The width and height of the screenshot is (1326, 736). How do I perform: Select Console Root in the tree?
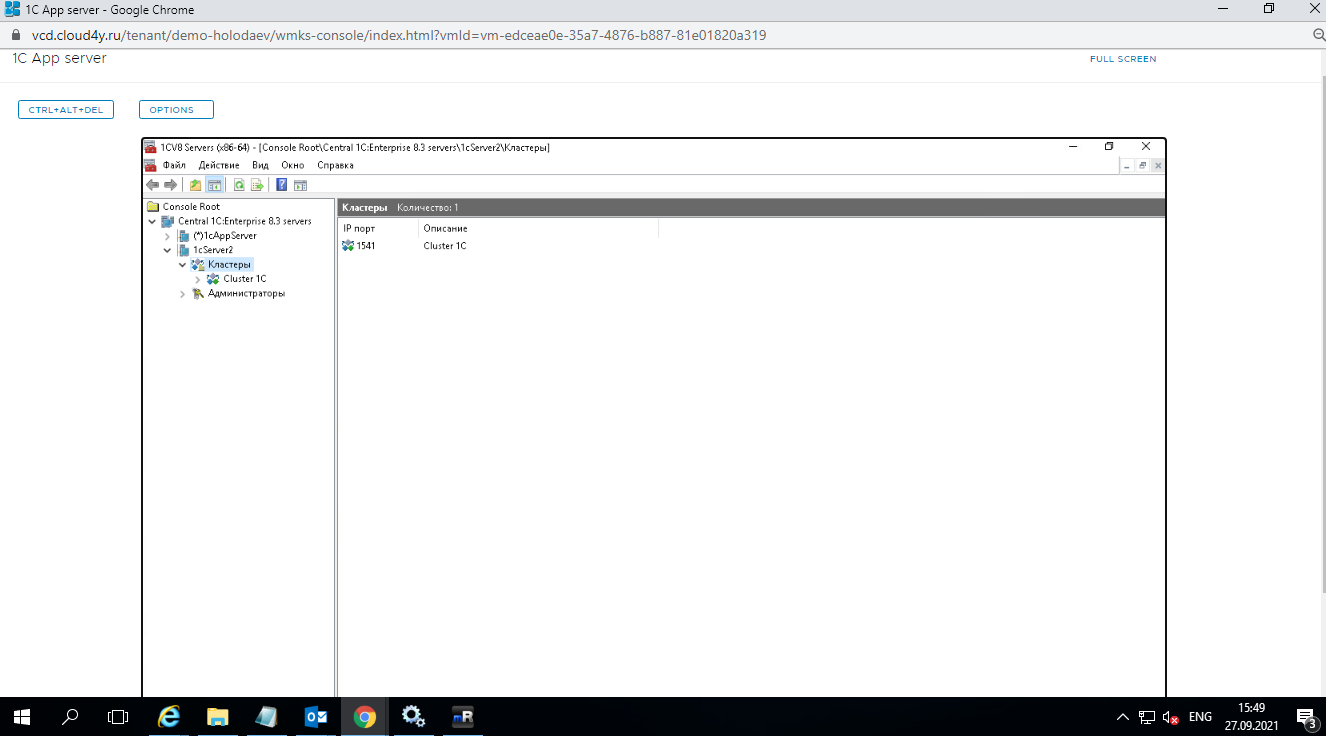coord(191,207)
